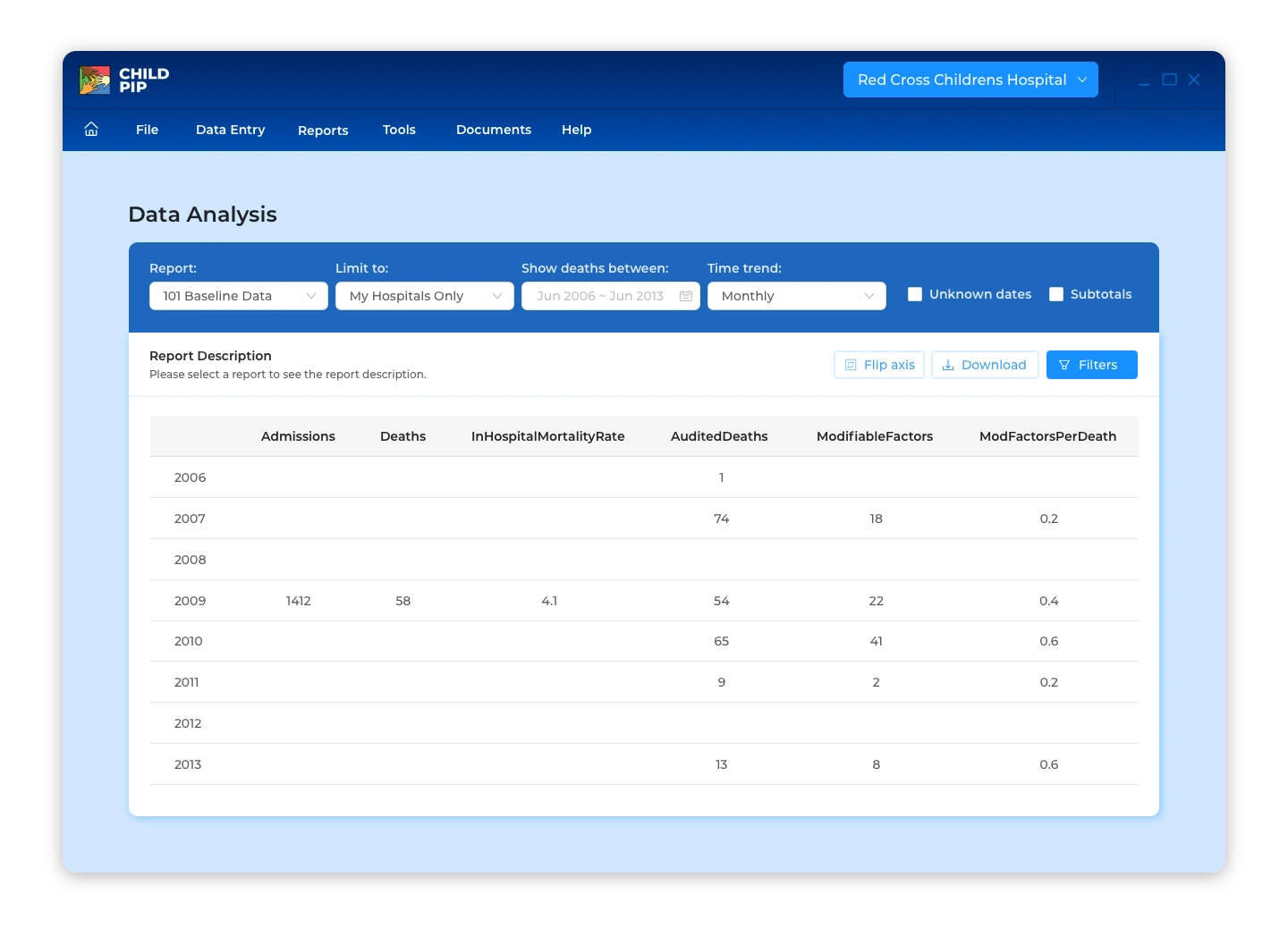Open the Red Cross Childrens Hospital selector
1288x945 pixels.
coord(970,80)
